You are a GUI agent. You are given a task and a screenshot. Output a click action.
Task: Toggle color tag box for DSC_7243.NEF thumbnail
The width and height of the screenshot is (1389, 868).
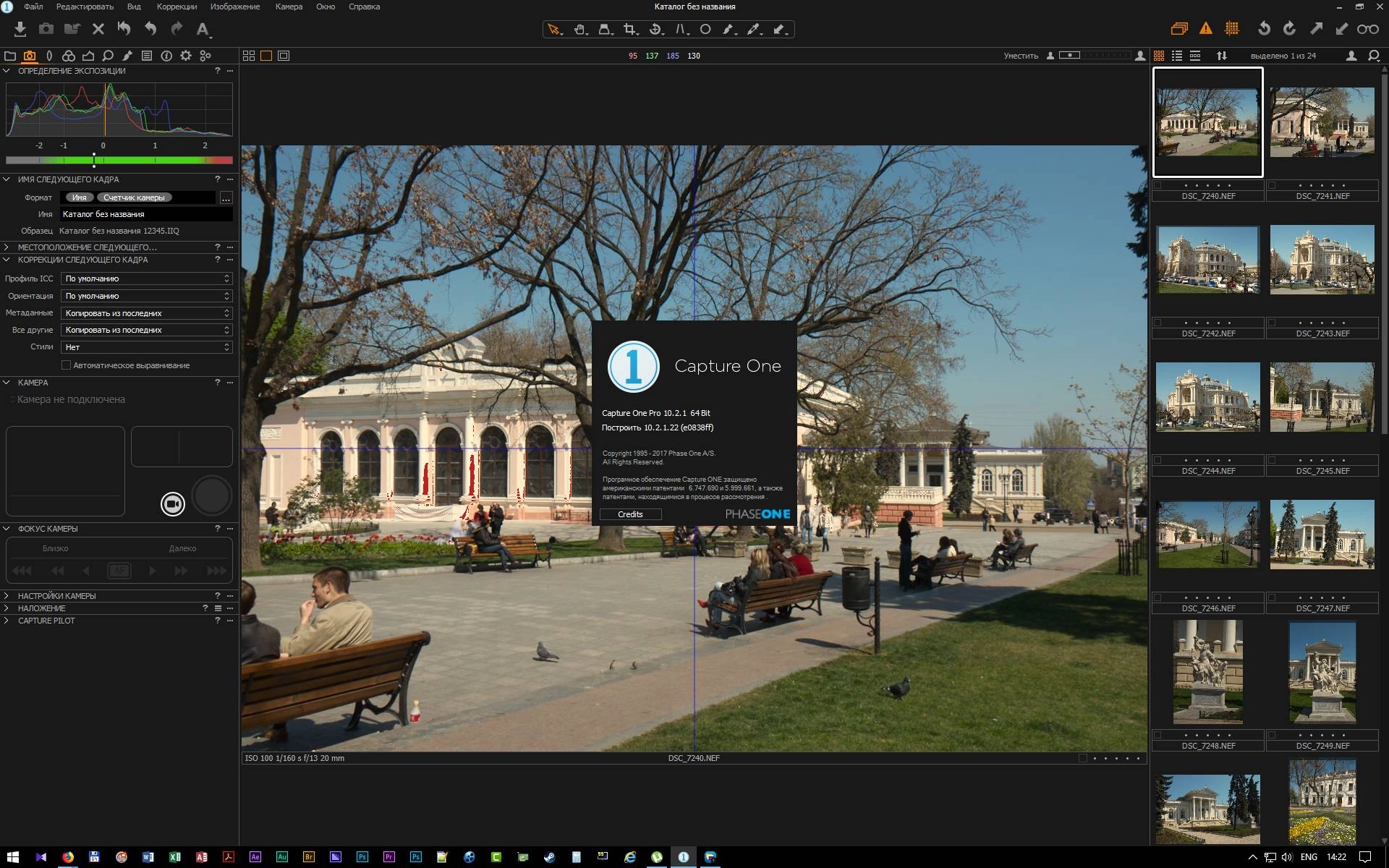tap(1273, 323)
